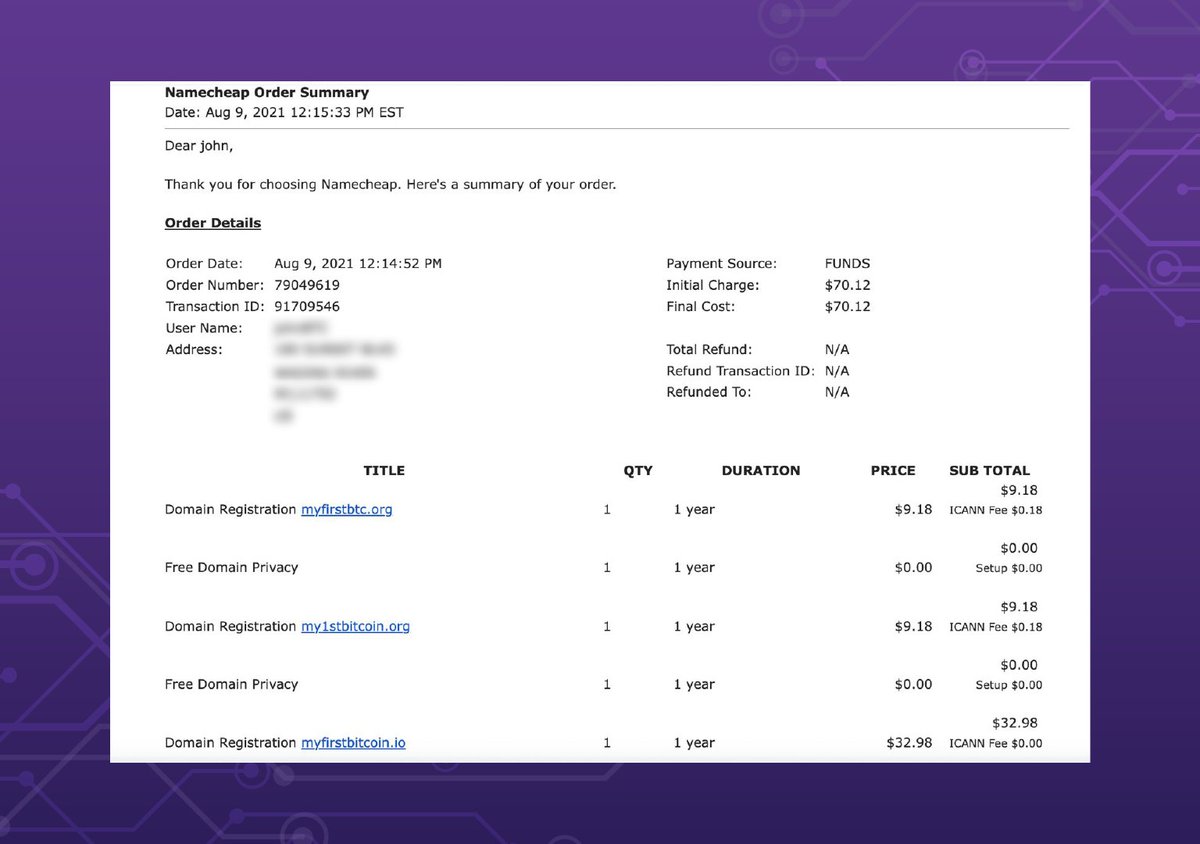
Task: Click the Dear john greeting
Action: (x=199, y=146)
